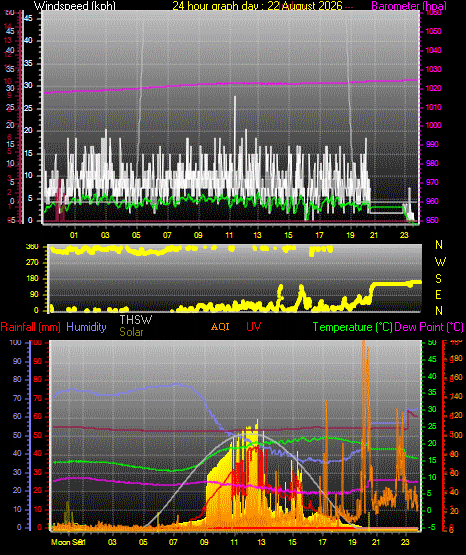Click the 'W' compass label
466x555 pixels.
pyautogui.click(x=440, y=262)
